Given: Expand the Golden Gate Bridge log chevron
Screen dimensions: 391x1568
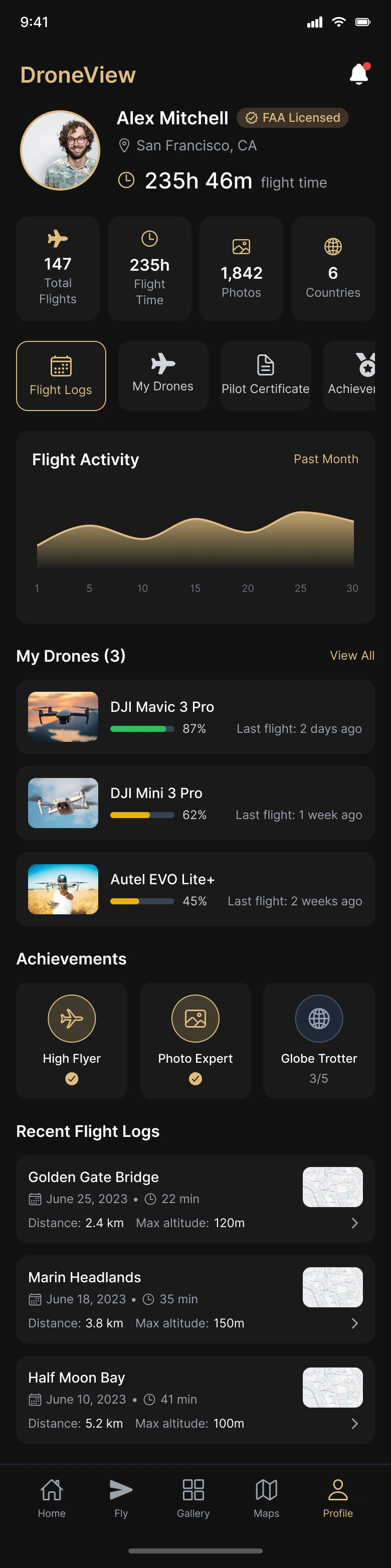Looking at the screenshot, I should click(x=354, y=1223).
